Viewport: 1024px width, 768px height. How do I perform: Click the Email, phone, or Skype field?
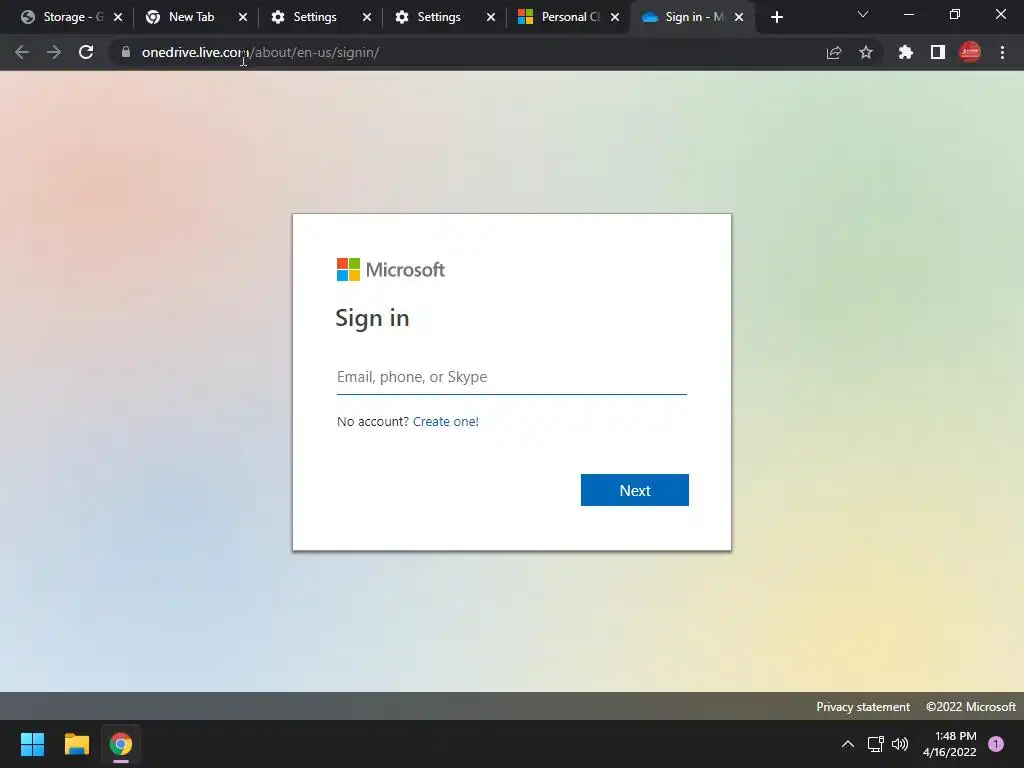click(511, 377)
